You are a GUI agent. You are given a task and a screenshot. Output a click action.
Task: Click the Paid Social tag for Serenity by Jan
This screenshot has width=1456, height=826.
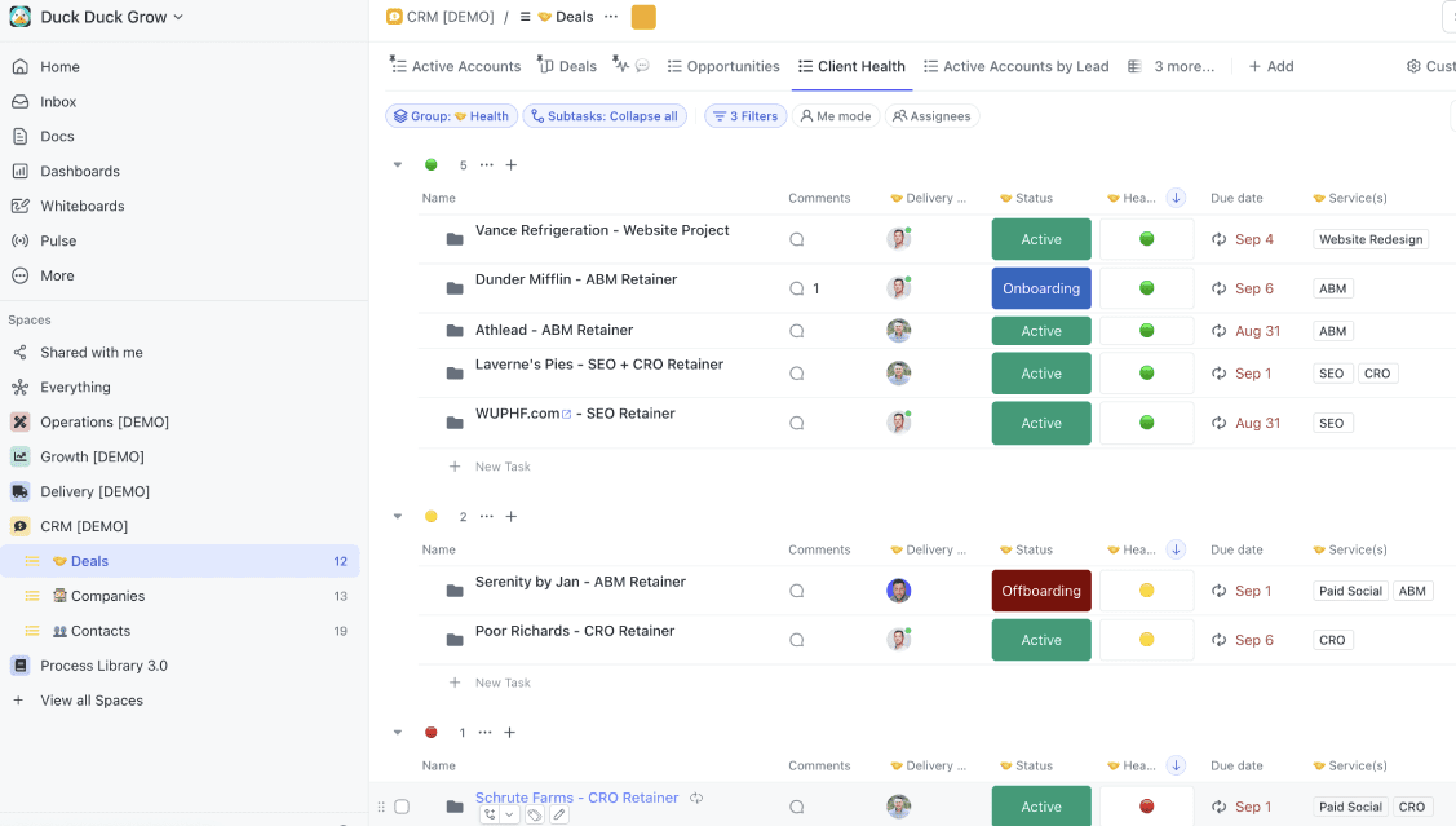(1350, 591)
